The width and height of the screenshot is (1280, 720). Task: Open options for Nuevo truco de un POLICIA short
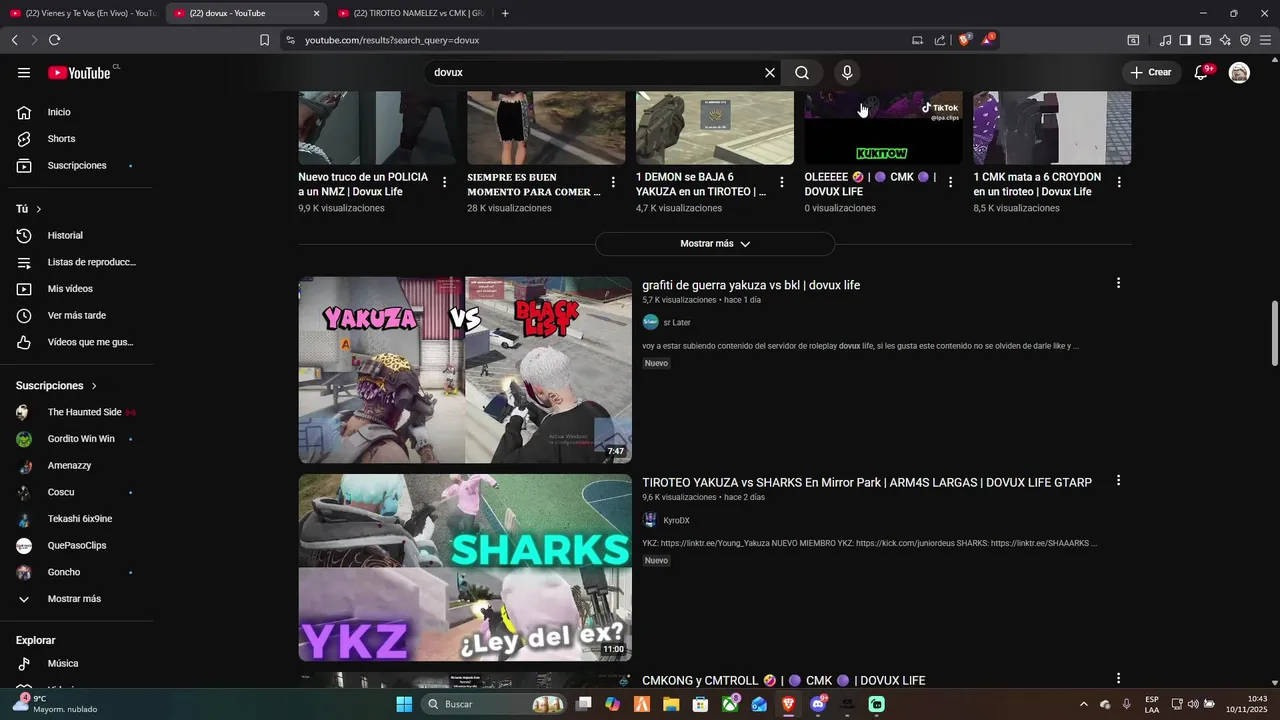(x=444, y=182)
